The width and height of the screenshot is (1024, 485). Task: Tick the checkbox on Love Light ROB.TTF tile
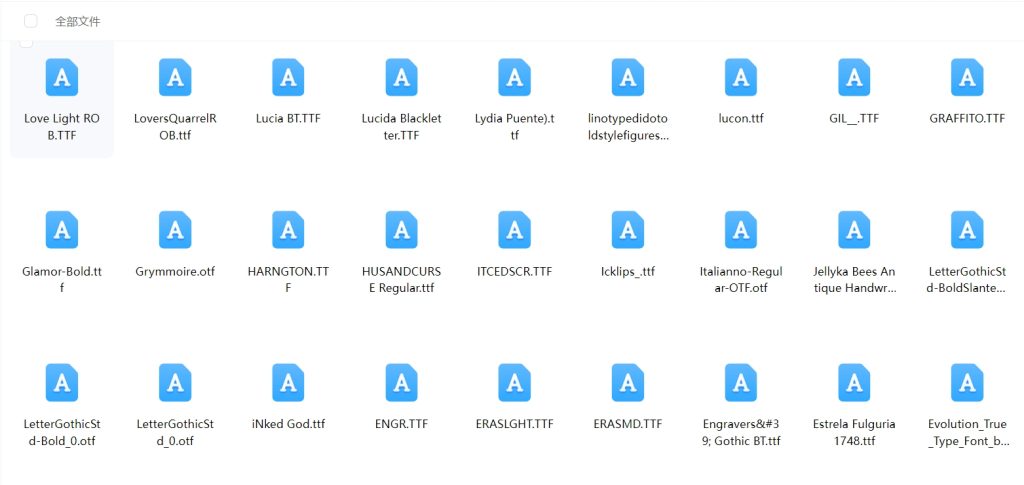[x=26, y=42]
